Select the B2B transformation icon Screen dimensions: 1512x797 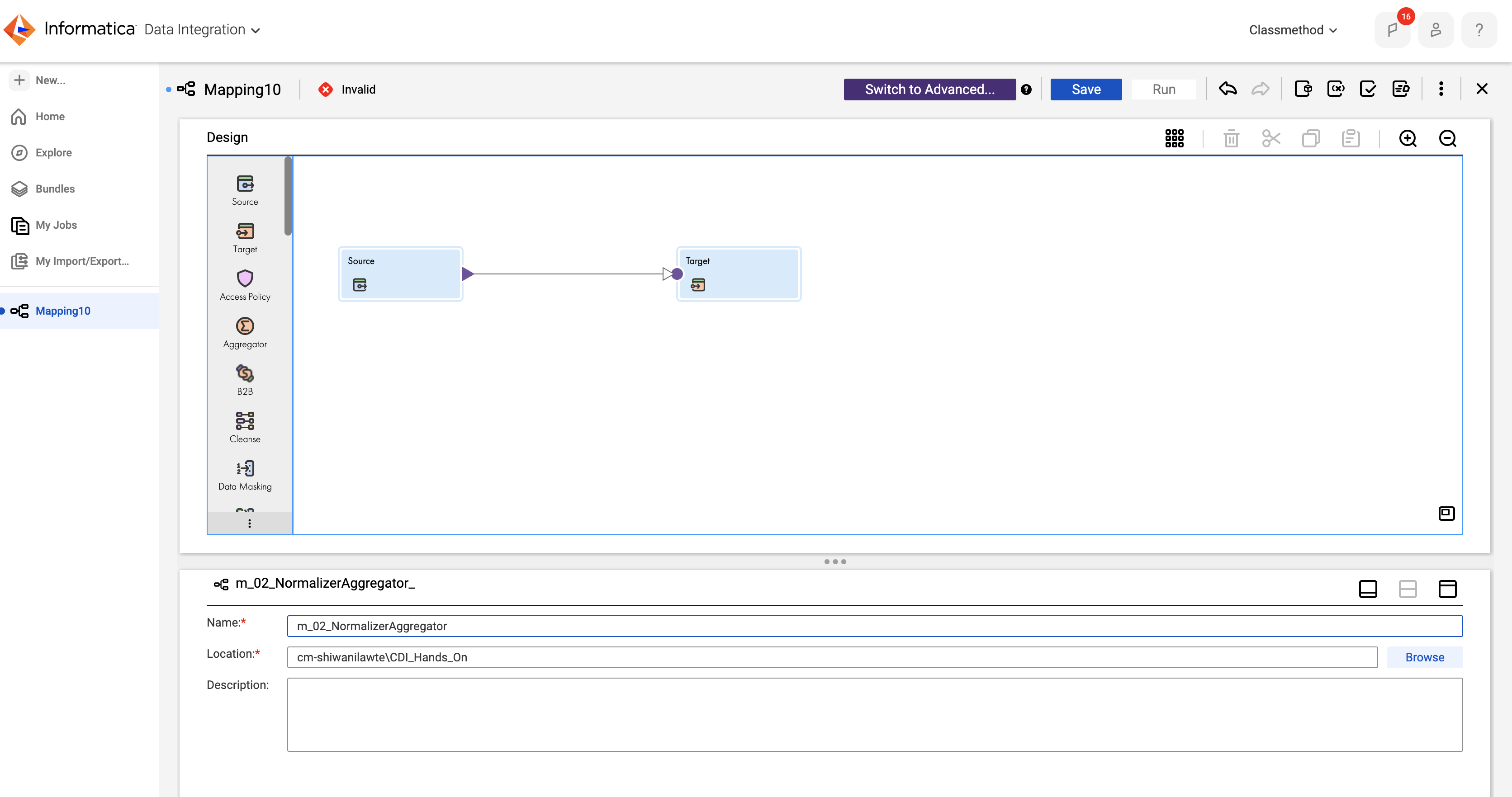[x=245, y=373]
